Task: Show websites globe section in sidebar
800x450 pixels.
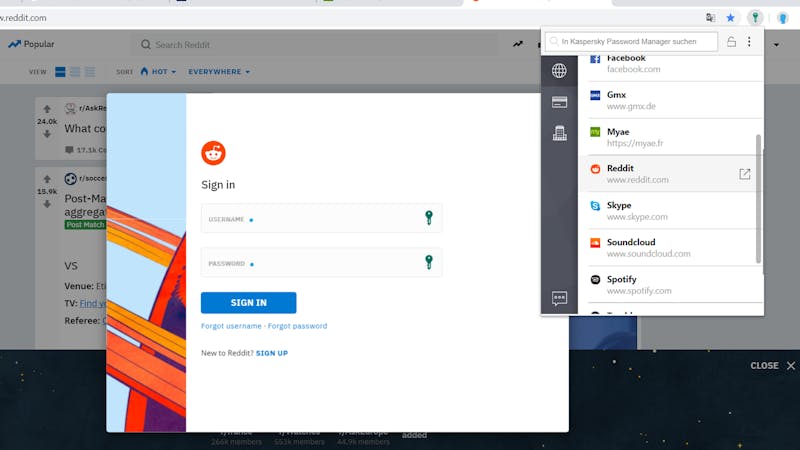Action: [559, 71]
